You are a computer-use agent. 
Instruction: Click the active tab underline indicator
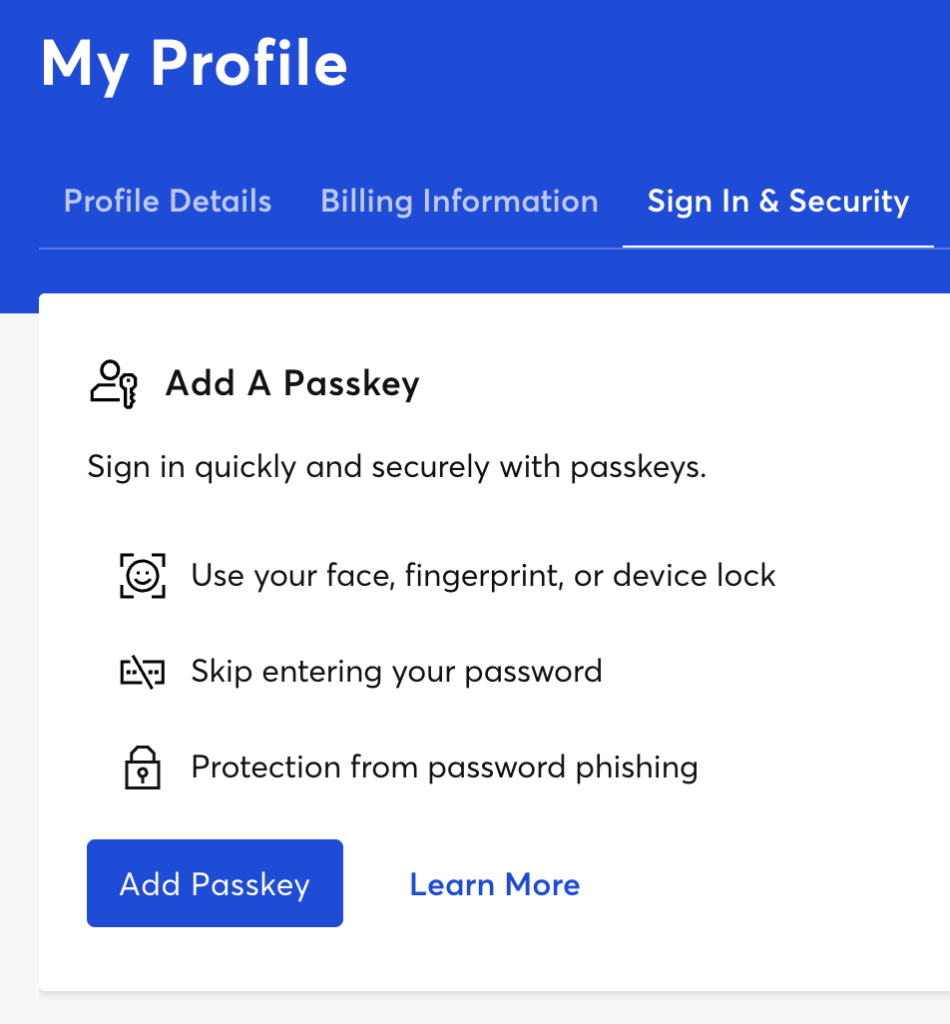[777, 243]
